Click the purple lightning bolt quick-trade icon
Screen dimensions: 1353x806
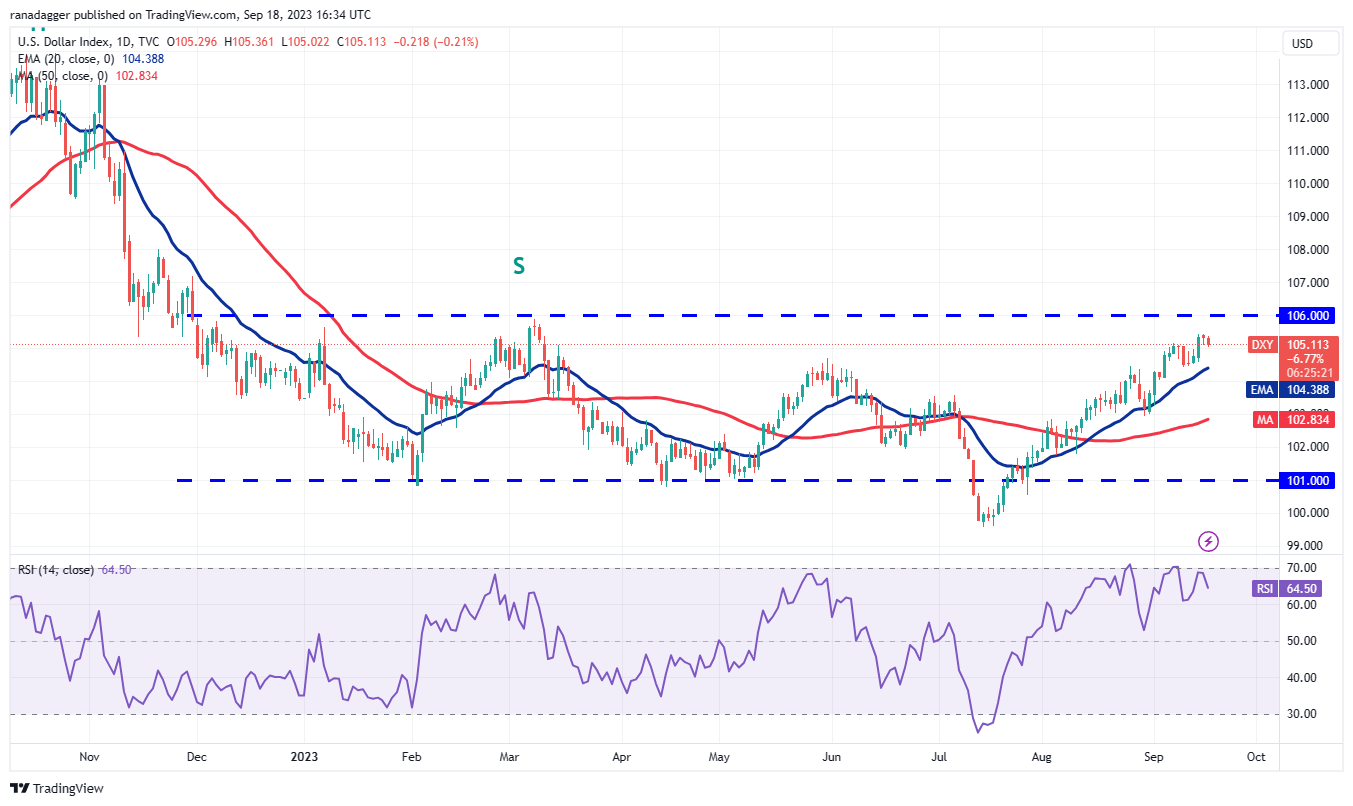tap(1208, 541)
